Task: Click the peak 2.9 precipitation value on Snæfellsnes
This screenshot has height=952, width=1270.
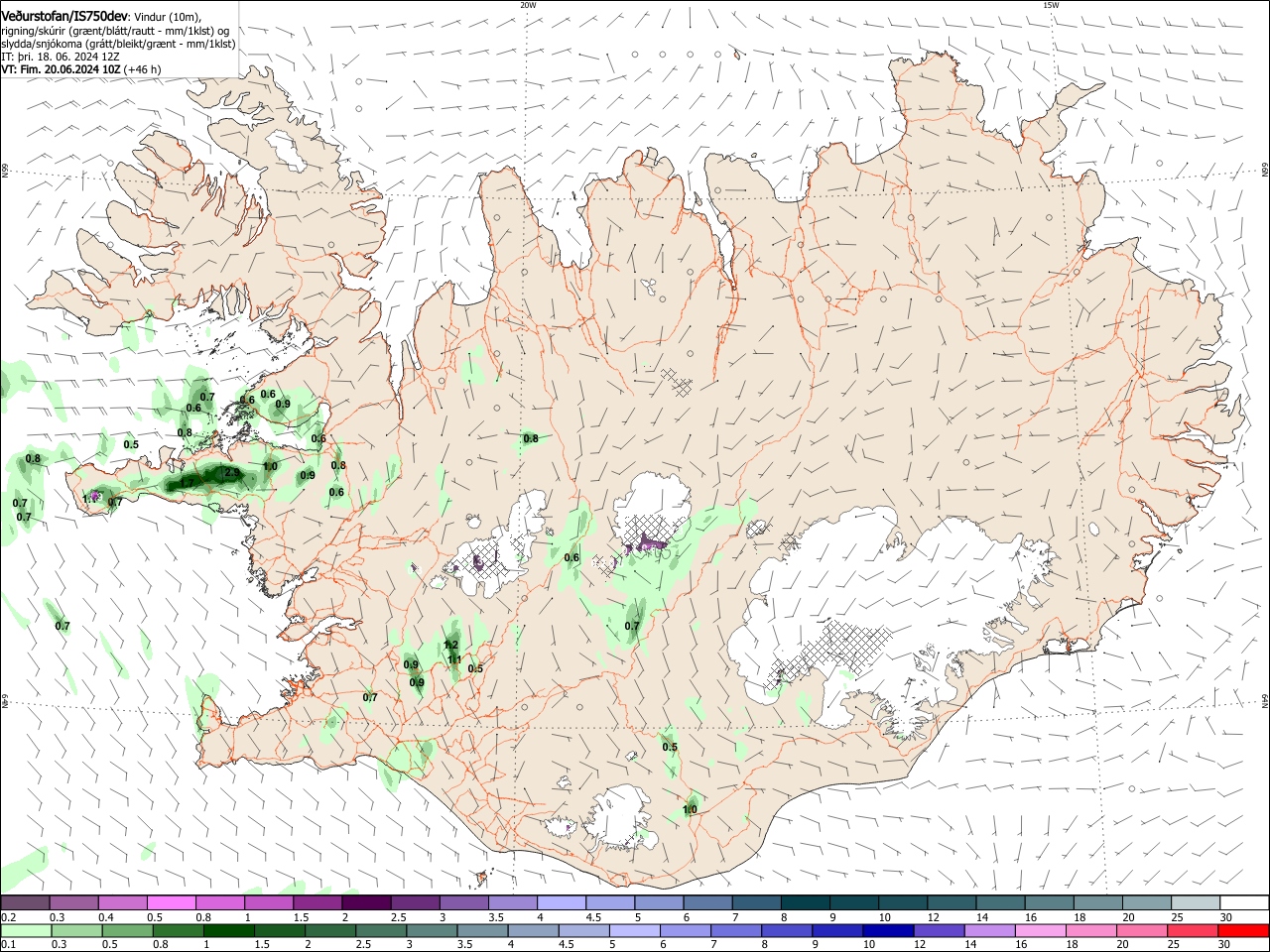Action: pos(232,473)
